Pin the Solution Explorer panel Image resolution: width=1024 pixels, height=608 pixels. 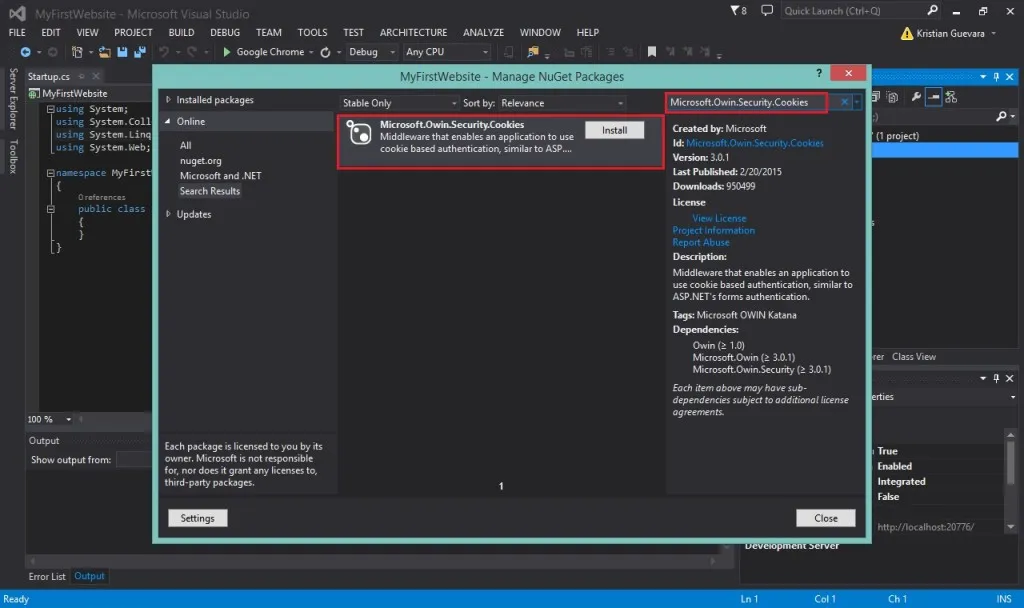point(996,77)
